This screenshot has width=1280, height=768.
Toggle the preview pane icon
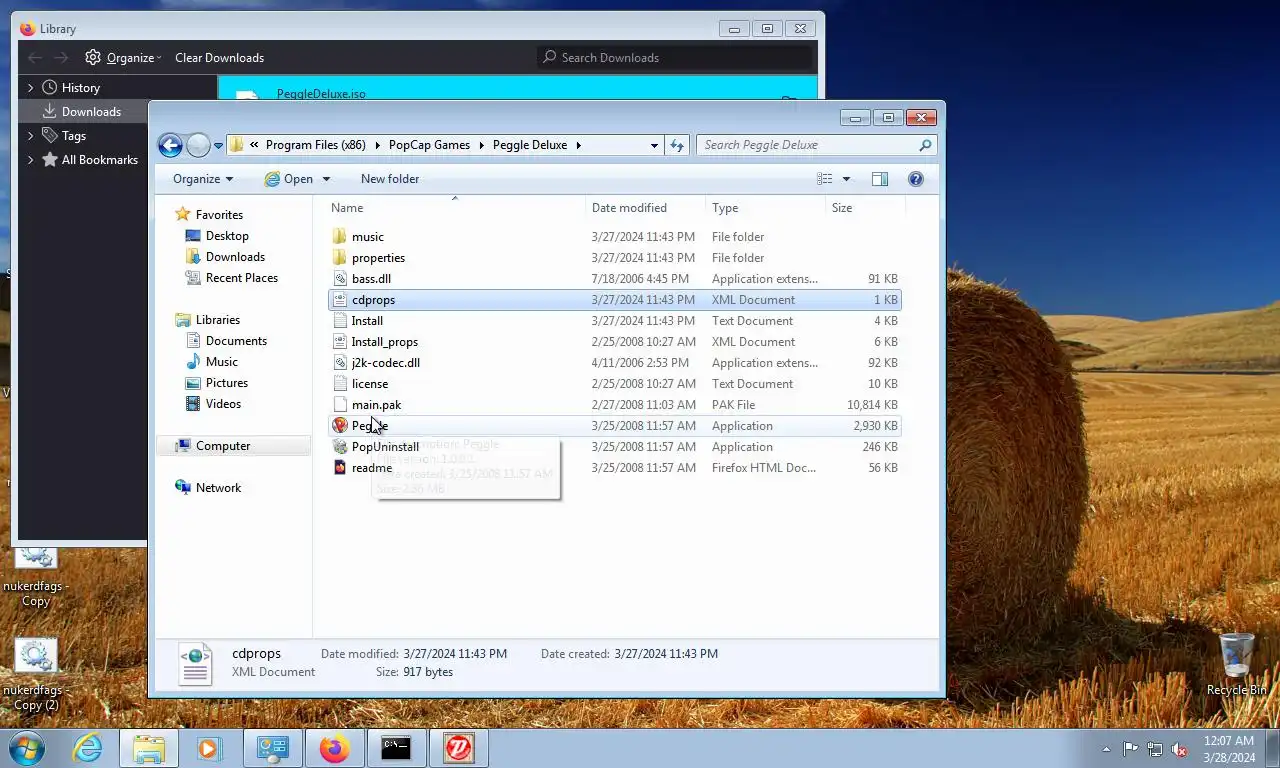coord(880,179)
